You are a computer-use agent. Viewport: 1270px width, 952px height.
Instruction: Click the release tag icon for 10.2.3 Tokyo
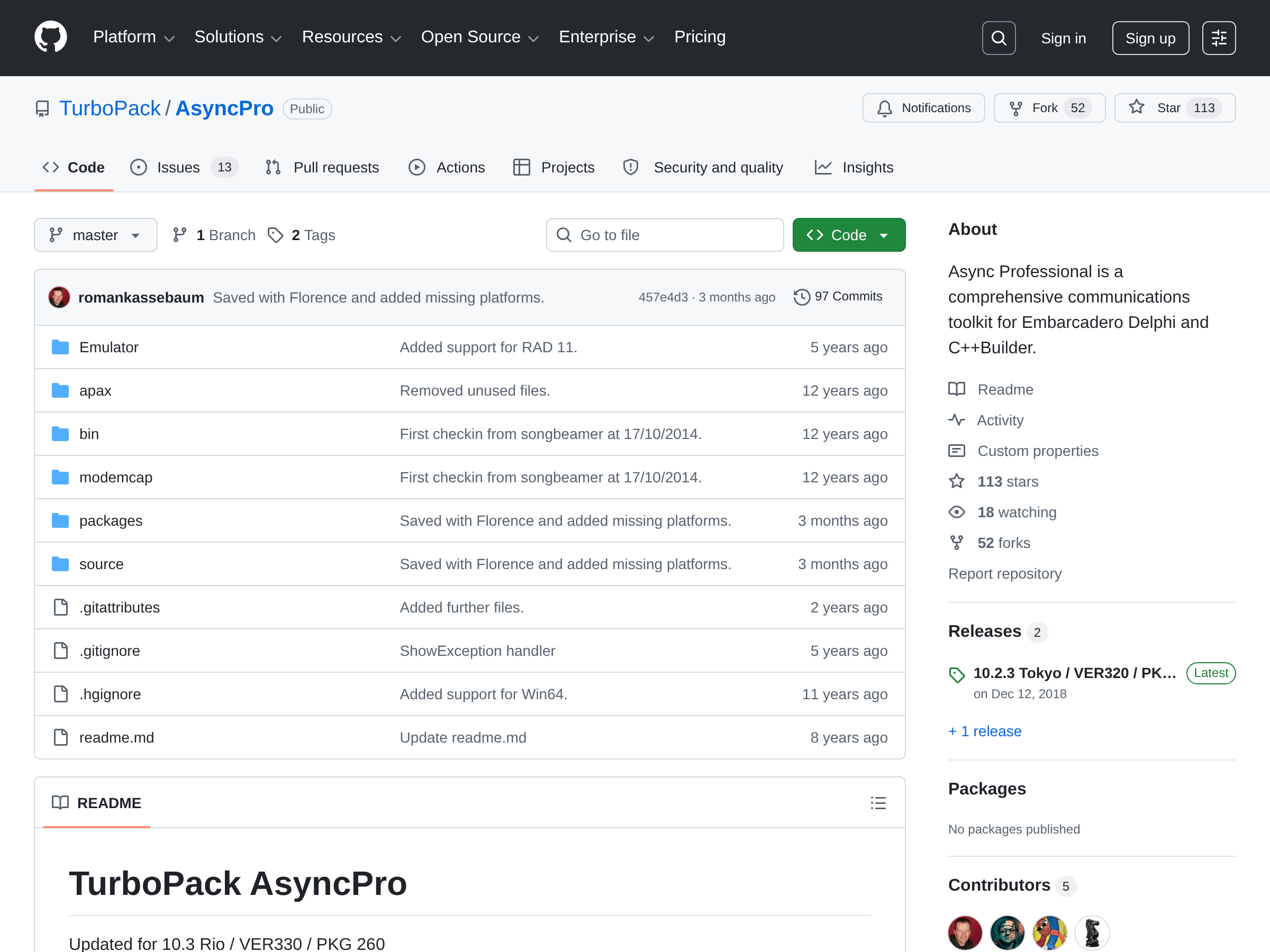pos(957,675)
